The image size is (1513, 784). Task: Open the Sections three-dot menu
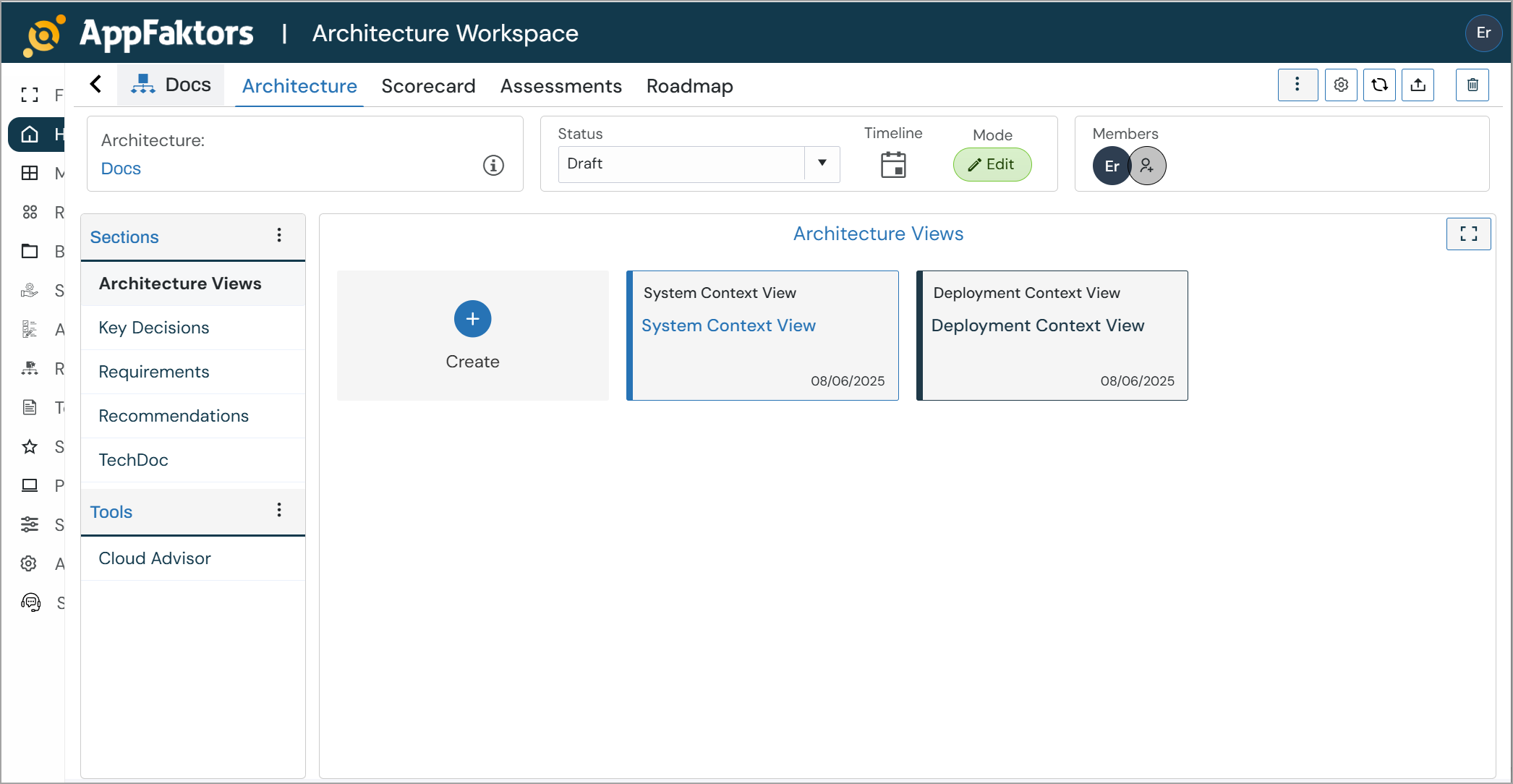[x=279, y=236]
